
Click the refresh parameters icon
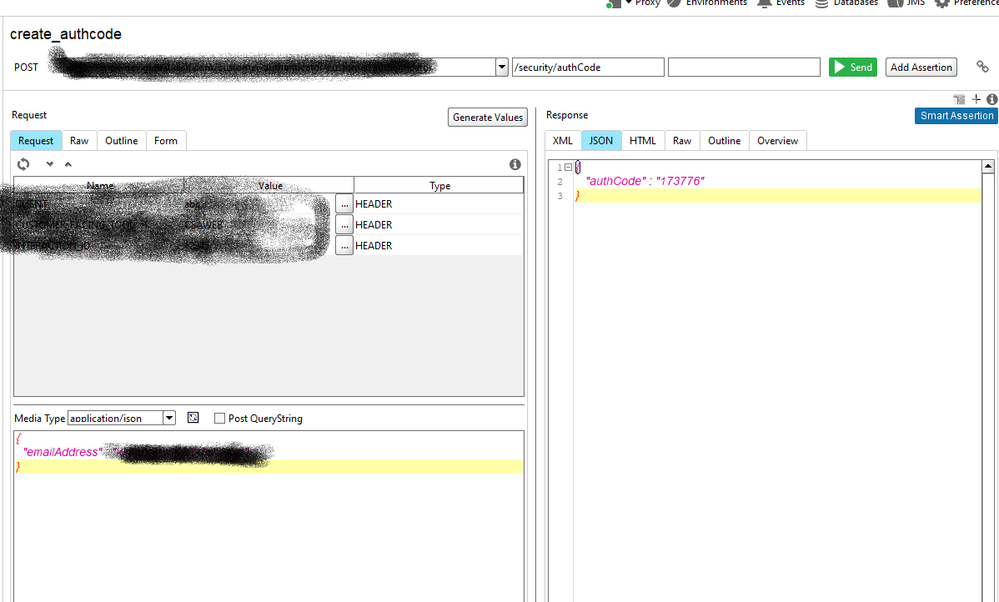pyautogui.click(x=23, y=164)
